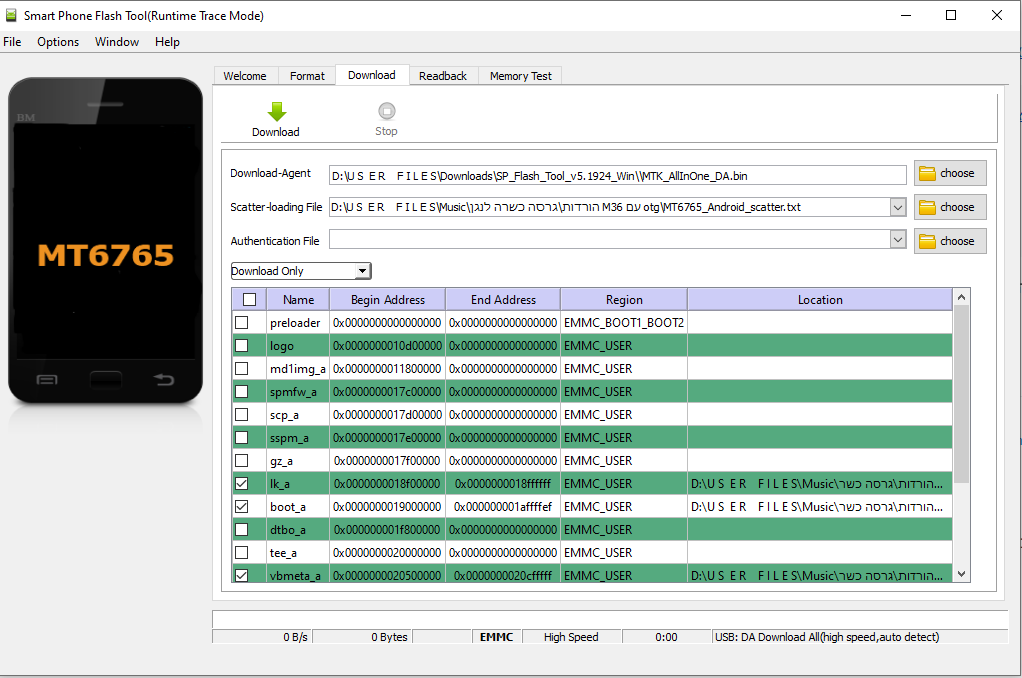Click the phone home button on preview
This screenshot has width=1022, height=678.
click(105, 379)
